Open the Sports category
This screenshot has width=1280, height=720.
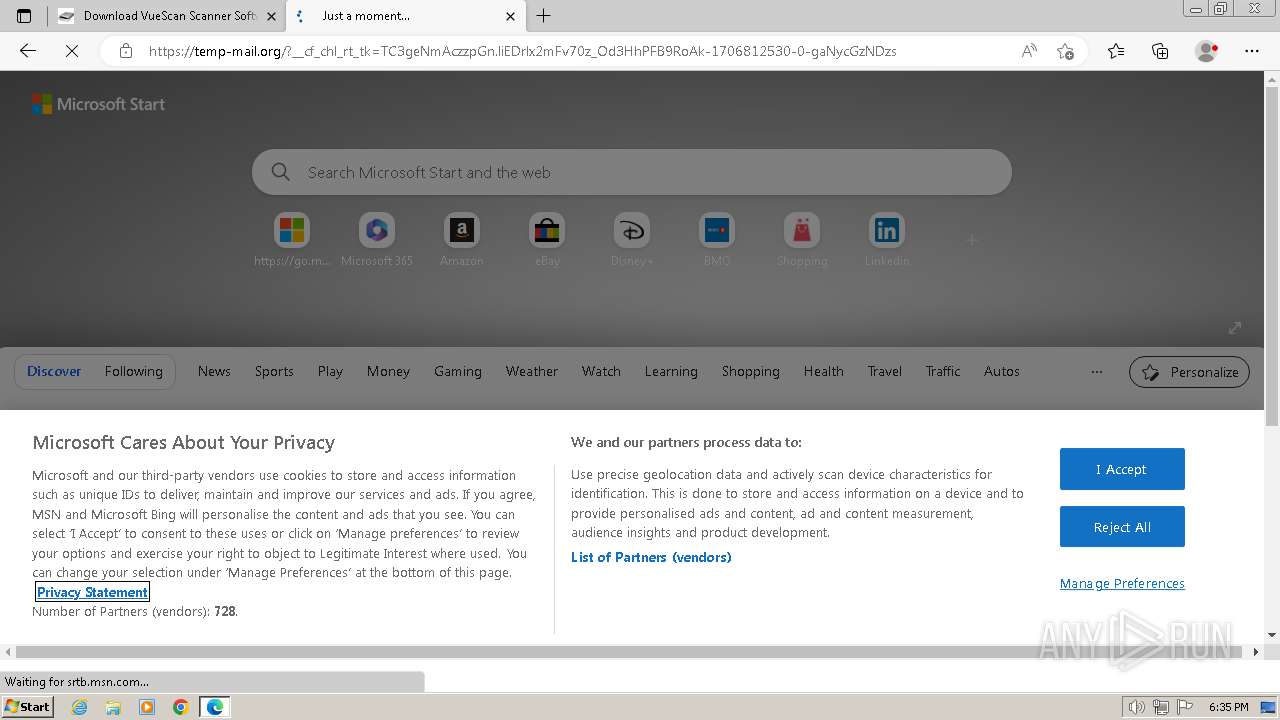pyautogui.click(x=274, y=371)
